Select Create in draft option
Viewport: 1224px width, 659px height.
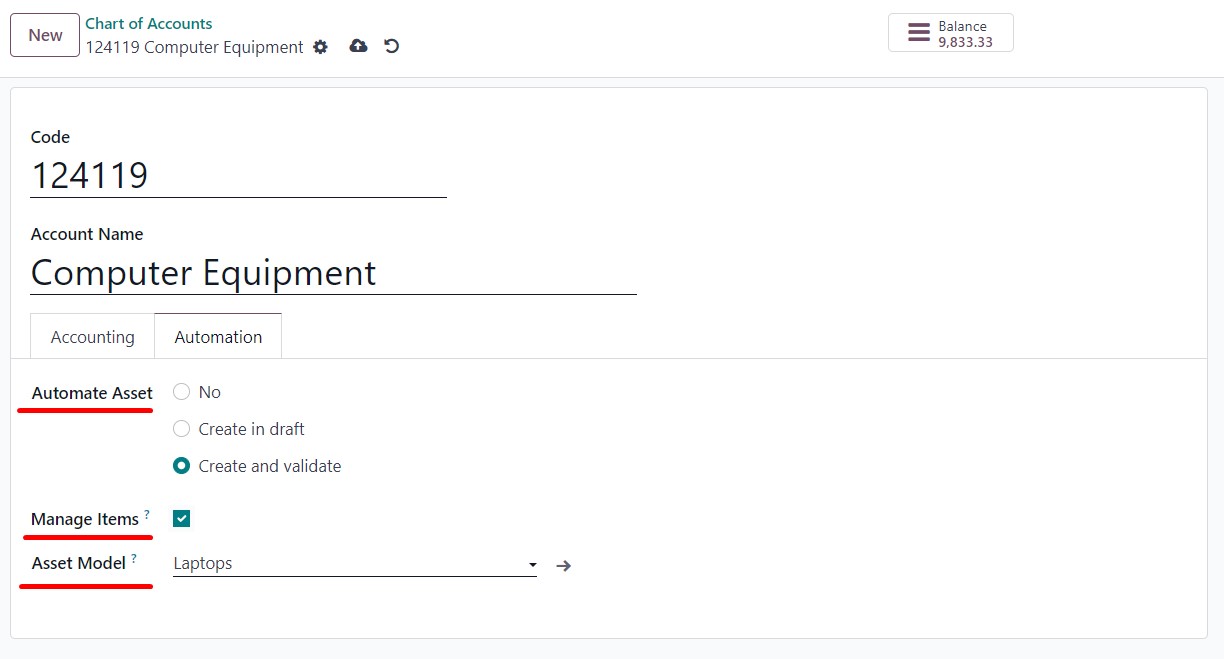point(181,429)
